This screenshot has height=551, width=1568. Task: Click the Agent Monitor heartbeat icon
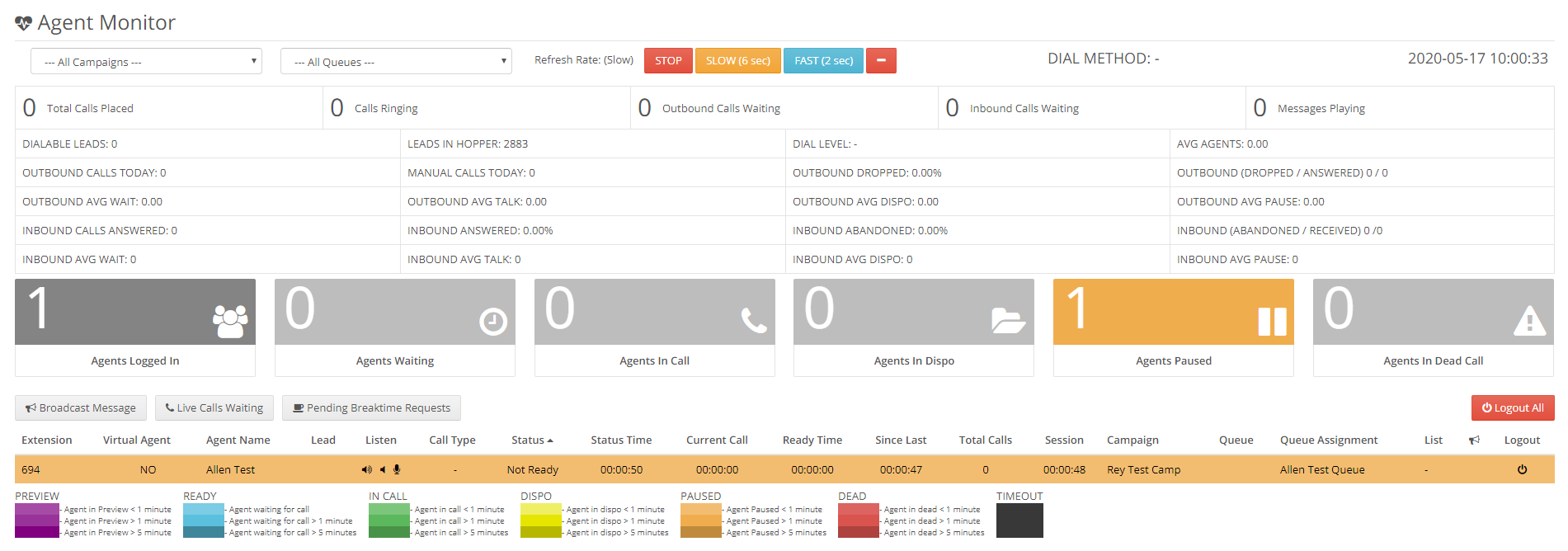(23, 23)
